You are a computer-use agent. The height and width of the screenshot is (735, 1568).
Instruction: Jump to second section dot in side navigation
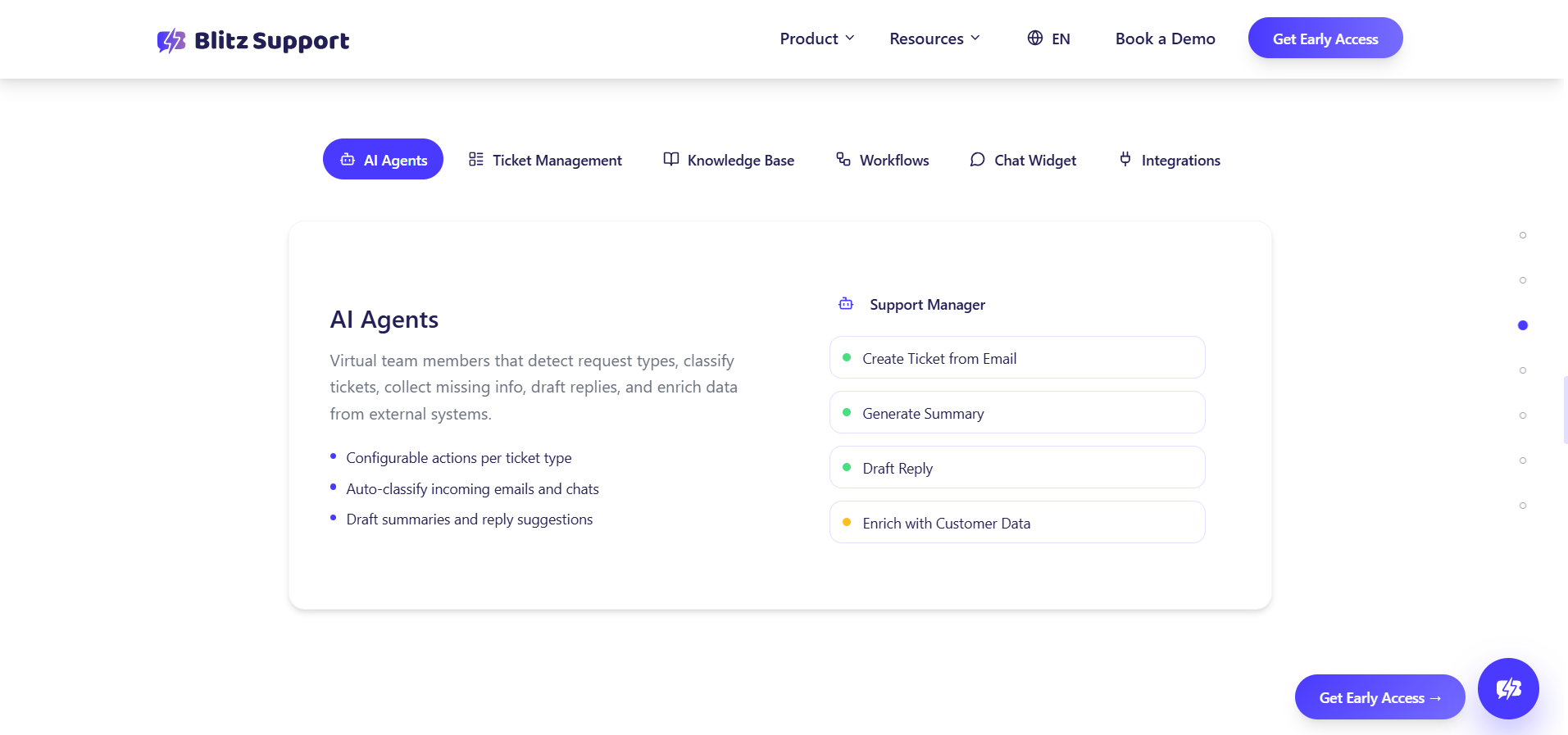tap(1523, 280)
